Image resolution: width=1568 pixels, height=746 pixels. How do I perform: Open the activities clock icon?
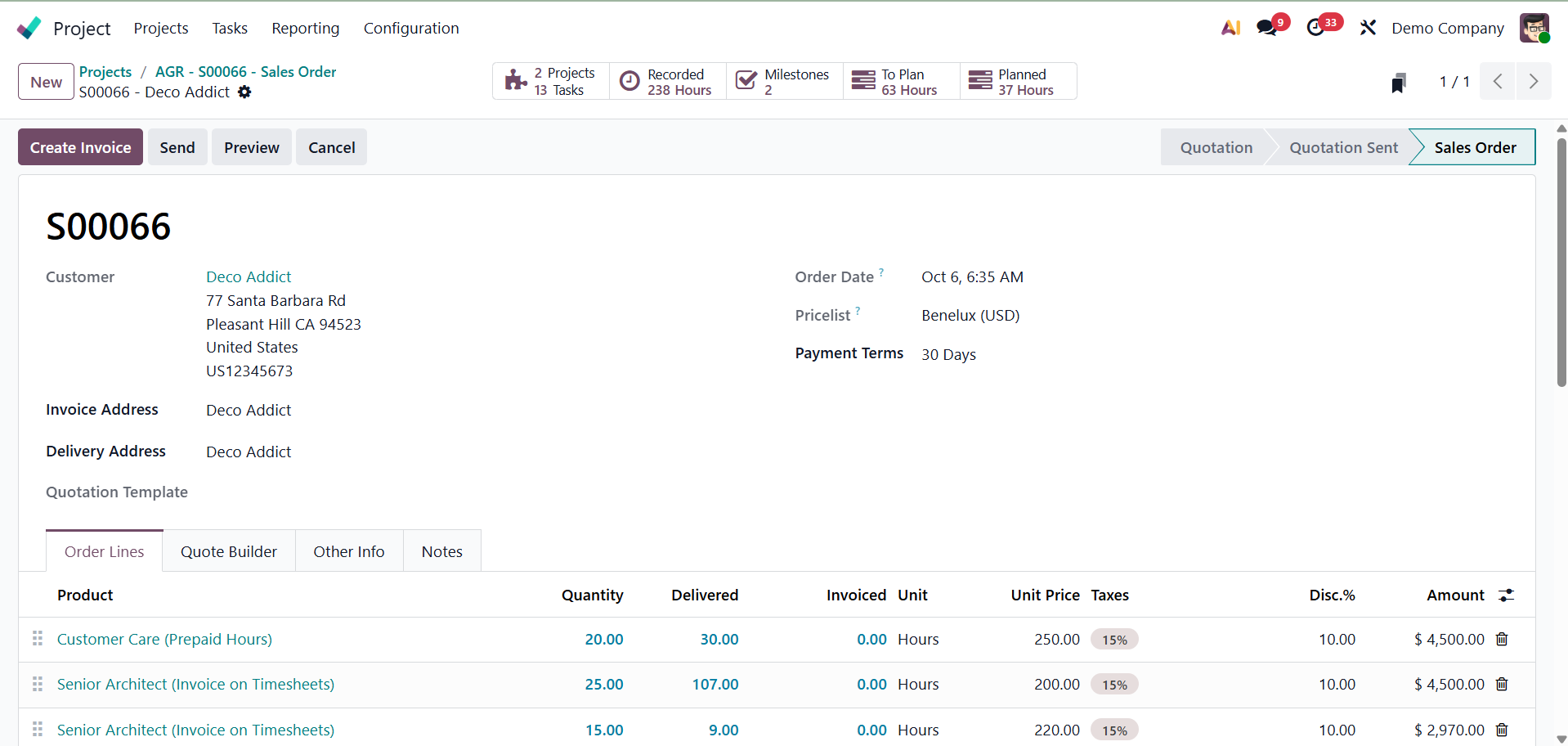(x=1315, y=28)
